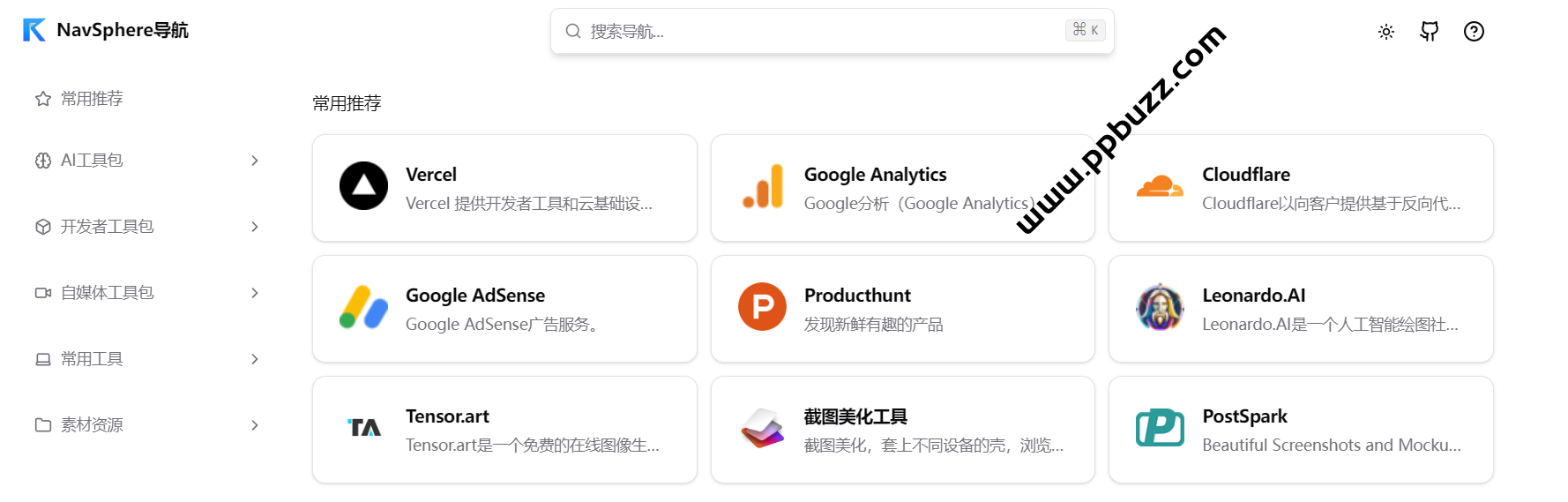Open the 截图美化工具 card title link
1568x502 pixels.
point(855,416)
